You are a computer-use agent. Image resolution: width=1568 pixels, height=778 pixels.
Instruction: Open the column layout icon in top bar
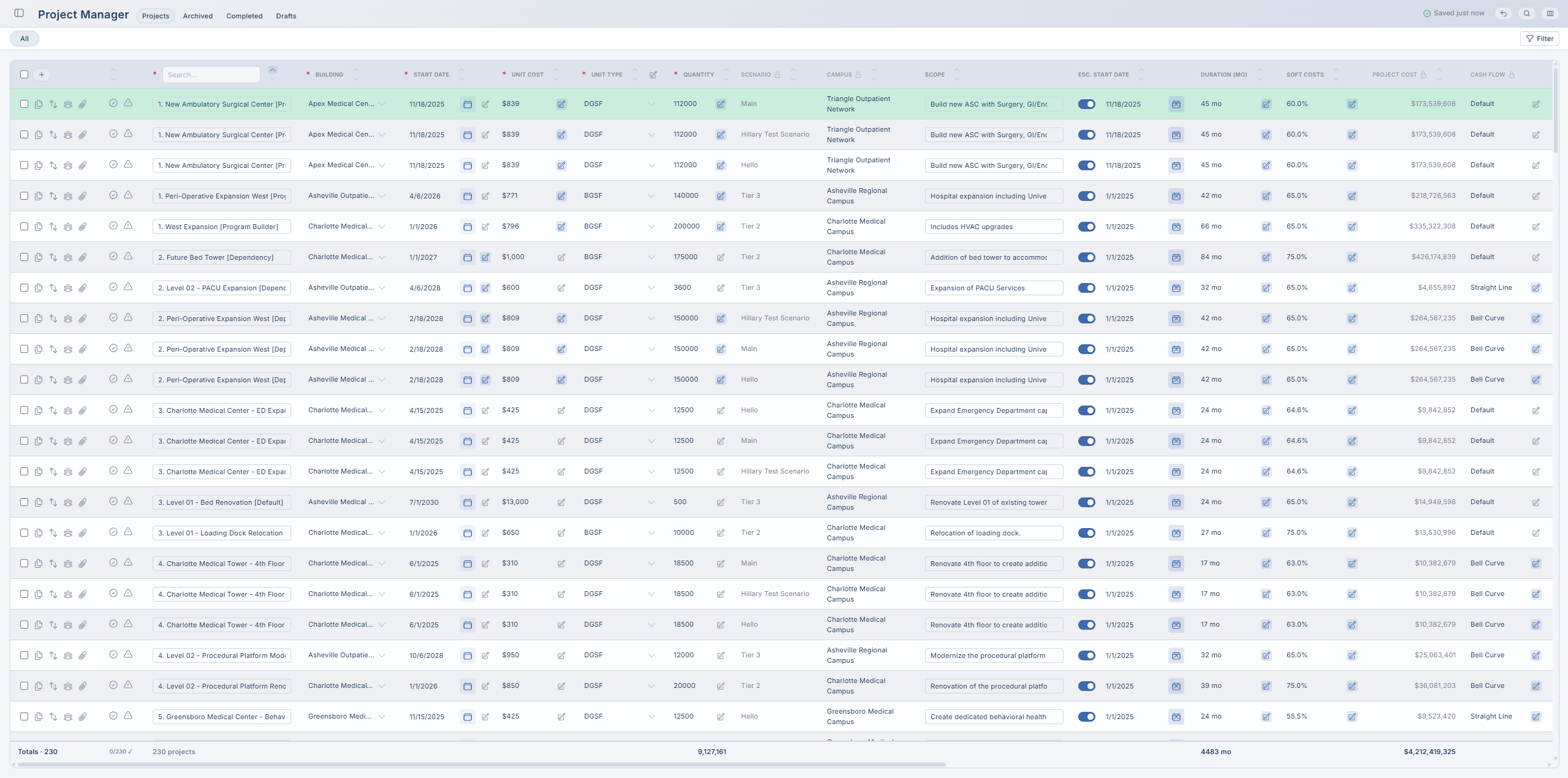[1550, 13]
